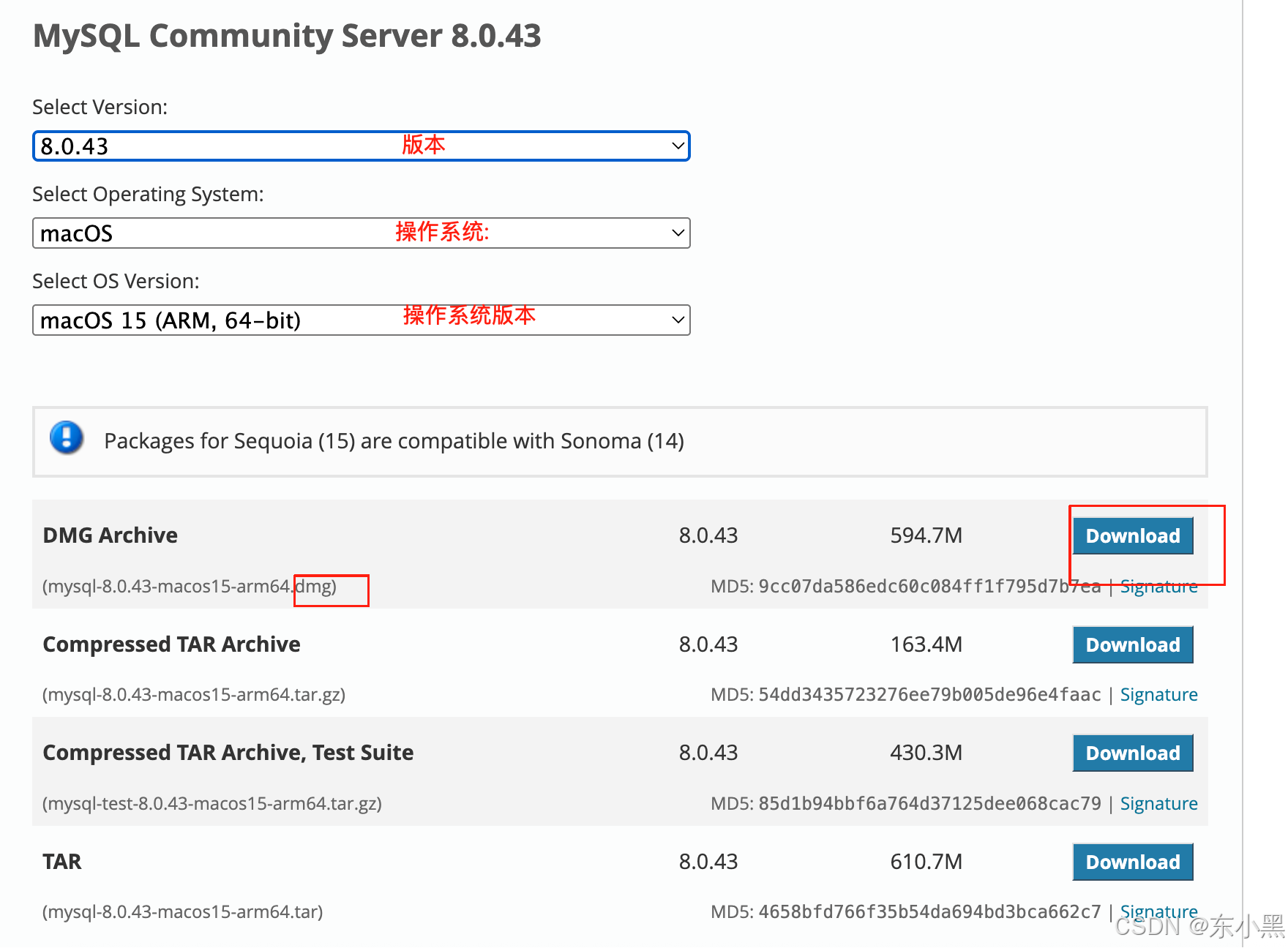Open the Select Version dropdown showing 8.0.43

pyautogui.click(x=361, y=146)
